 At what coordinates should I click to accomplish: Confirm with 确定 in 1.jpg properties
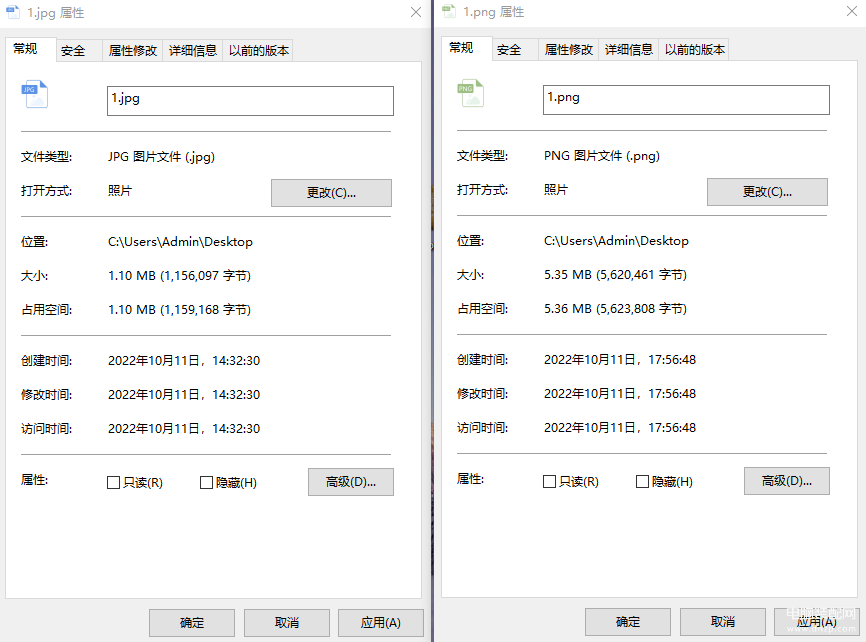point(192,623)
